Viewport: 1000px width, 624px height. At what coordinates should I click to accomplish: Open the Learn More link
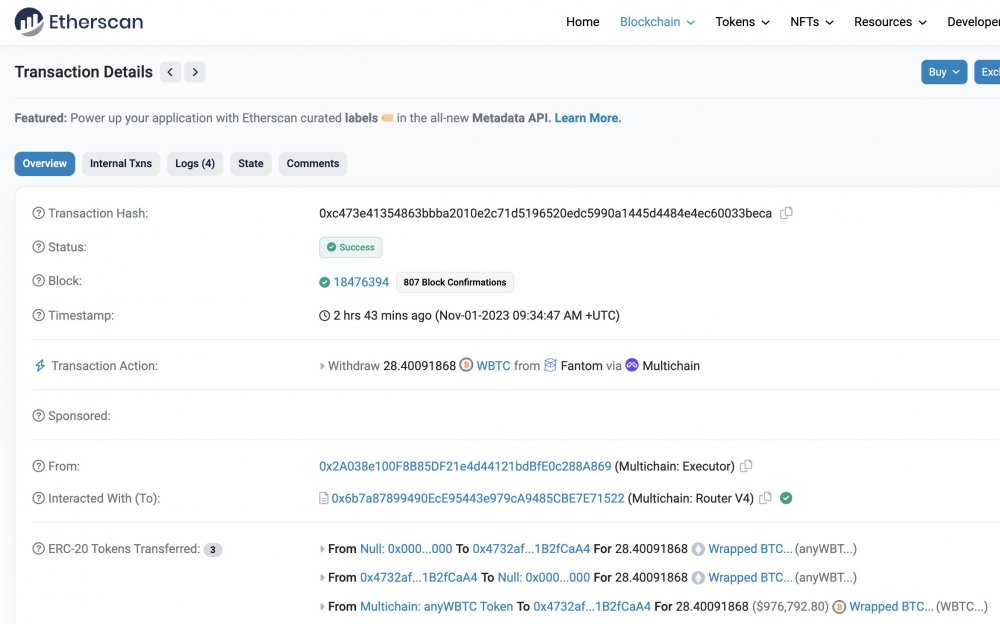pyautogui.click(x=587, y=118)
